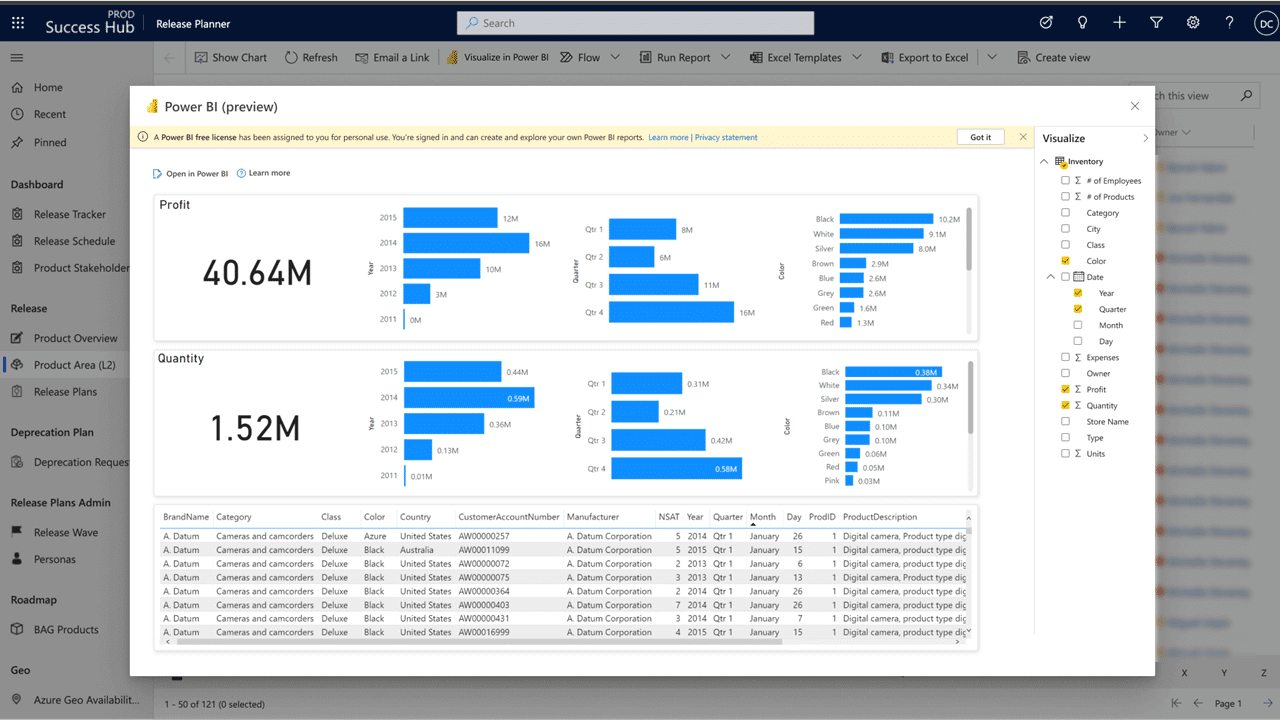Collapse the Inventory table tree

tap(1045, 161)
